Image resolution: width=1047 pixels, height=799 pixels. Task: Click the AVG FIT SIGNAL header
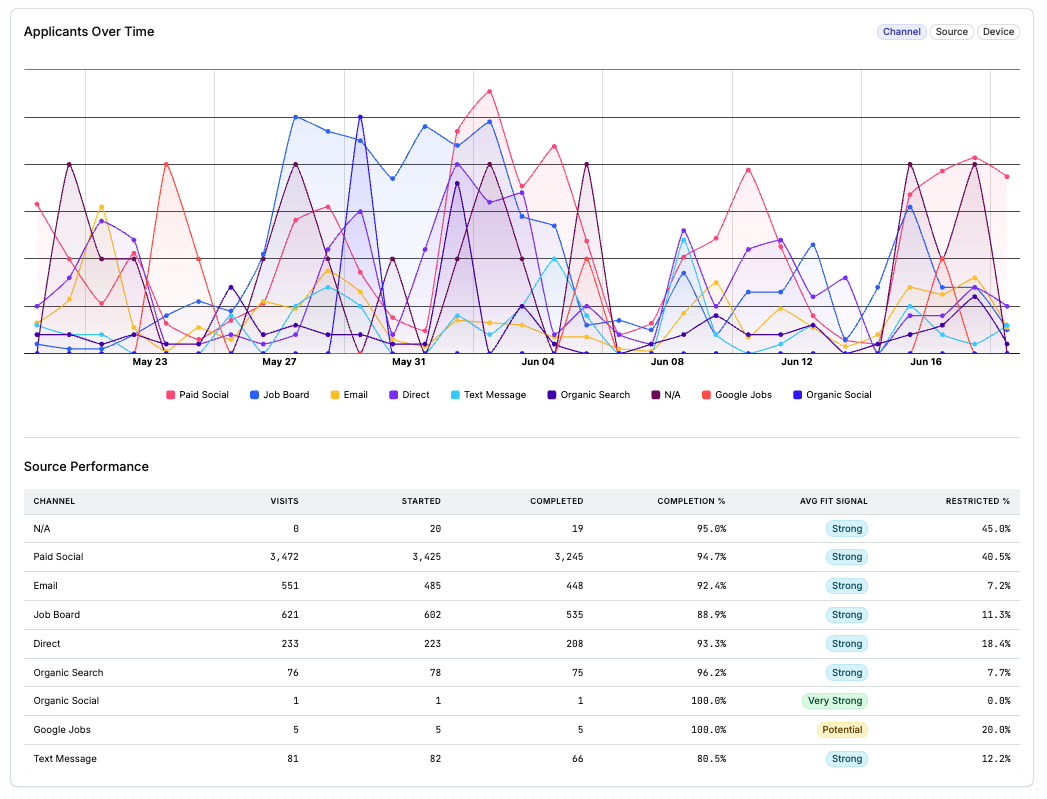click(833, 501)
